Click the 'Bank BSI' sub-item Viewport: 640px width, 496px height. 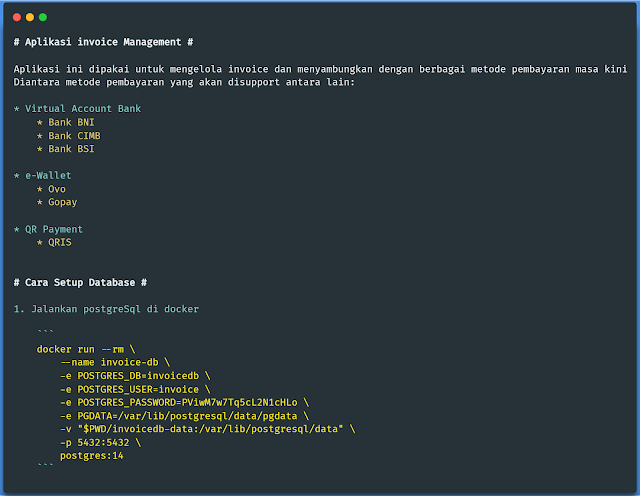click(65, 149)
